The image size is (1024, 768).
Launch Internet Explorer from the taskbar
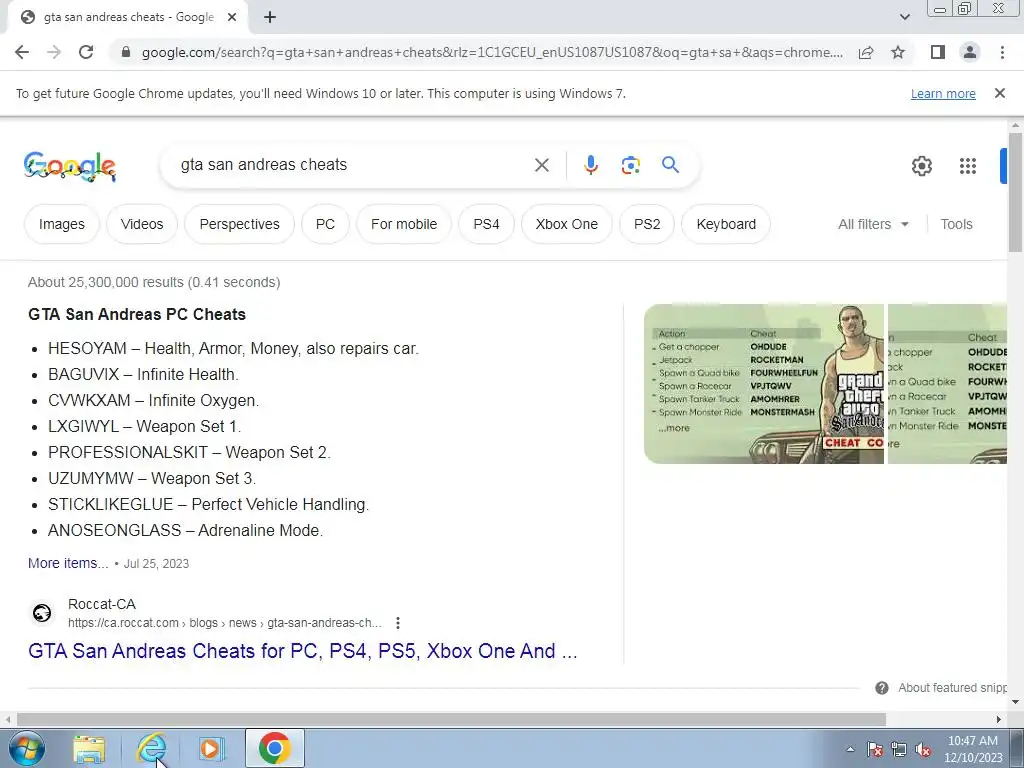point(150,748)
